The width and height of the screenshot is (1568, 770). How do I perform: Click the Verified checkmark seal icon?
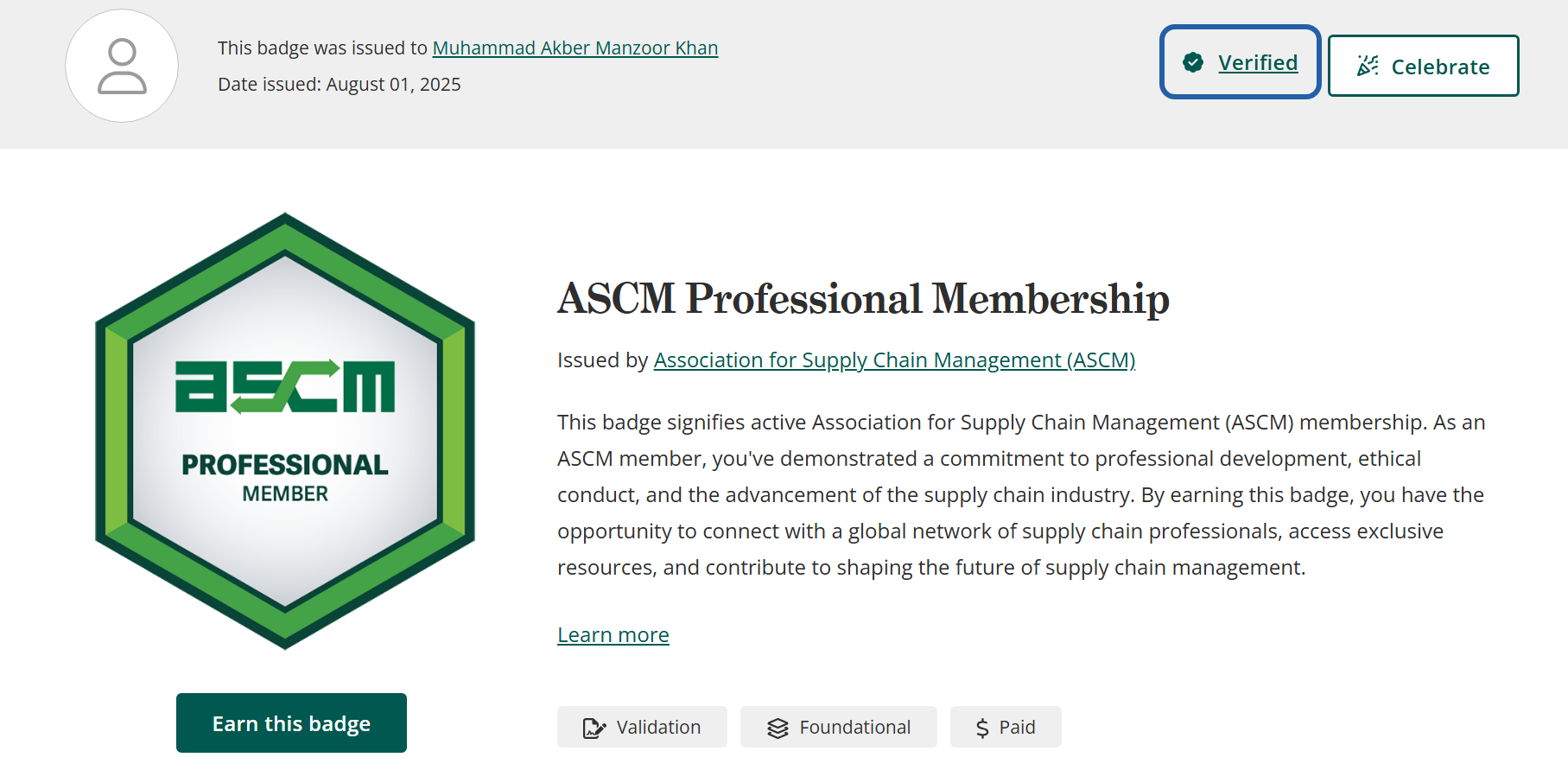click(x=1193, y=62)
